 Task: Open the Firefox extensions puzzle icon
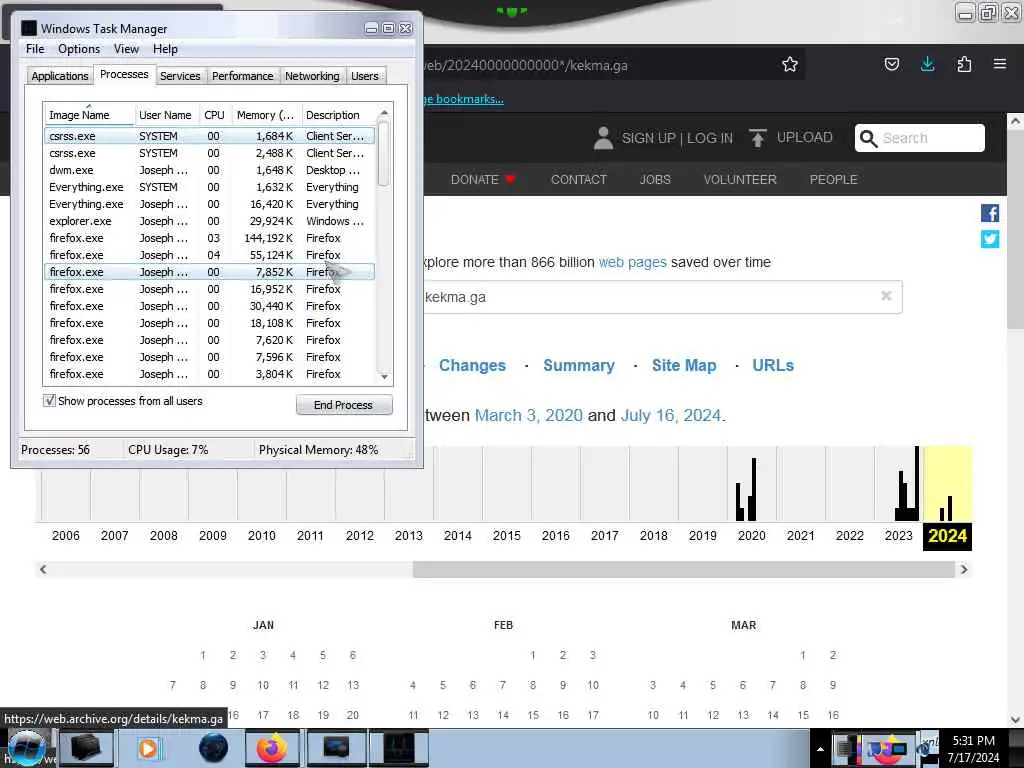964,64
